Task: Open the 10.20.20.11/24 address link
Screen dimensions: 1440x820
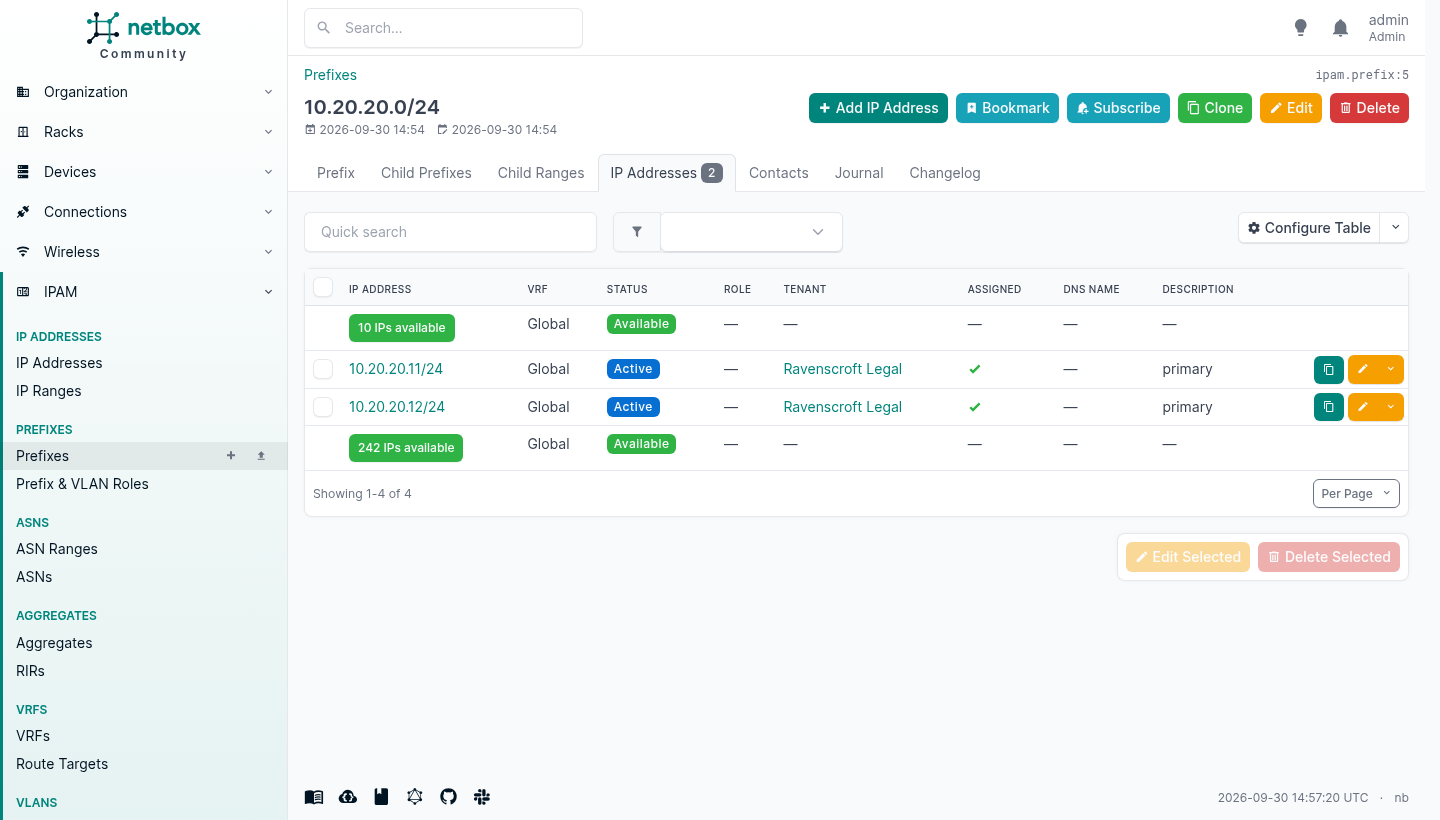Action: pos(396,369)
